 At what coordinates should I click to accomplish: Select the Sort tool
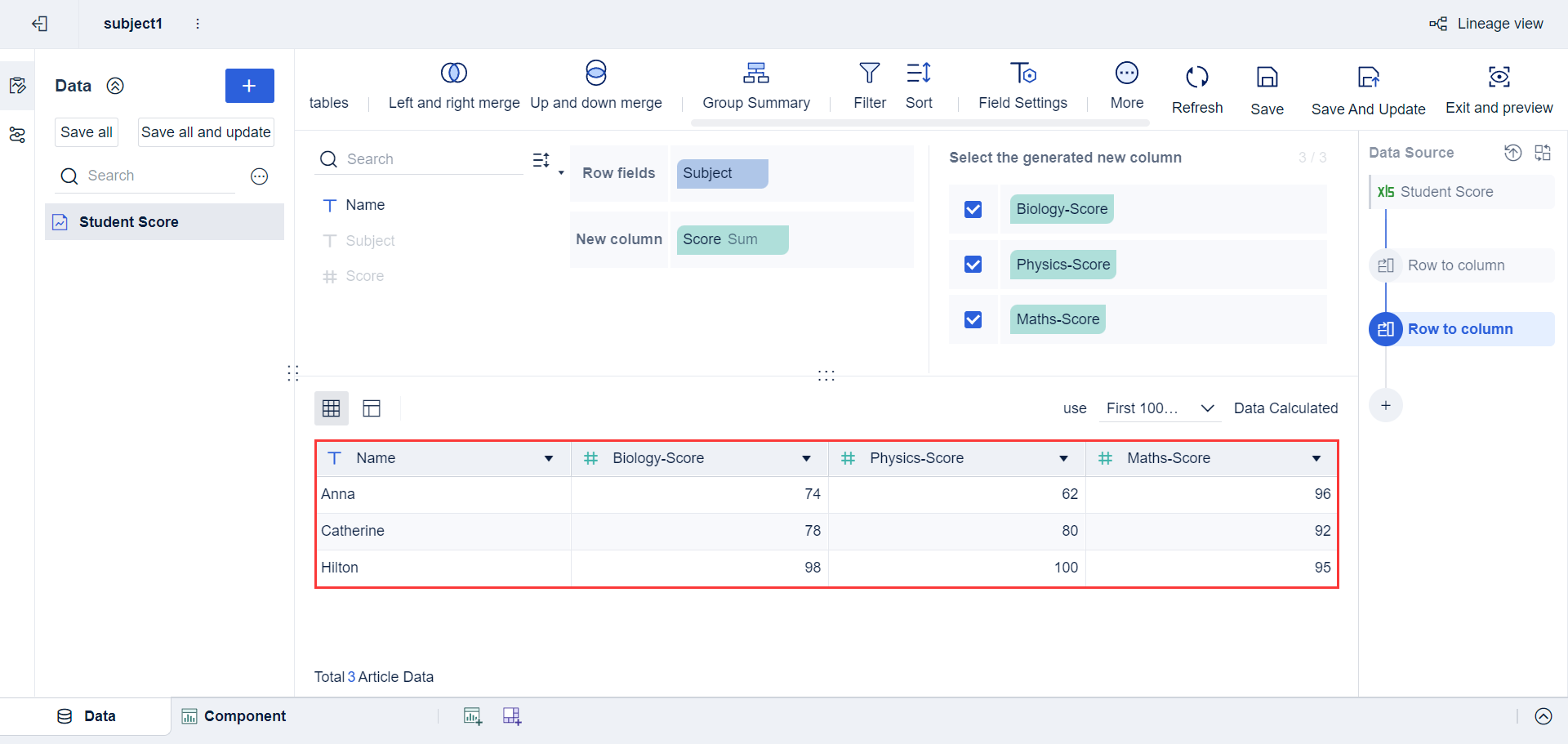tap(918, 74)
